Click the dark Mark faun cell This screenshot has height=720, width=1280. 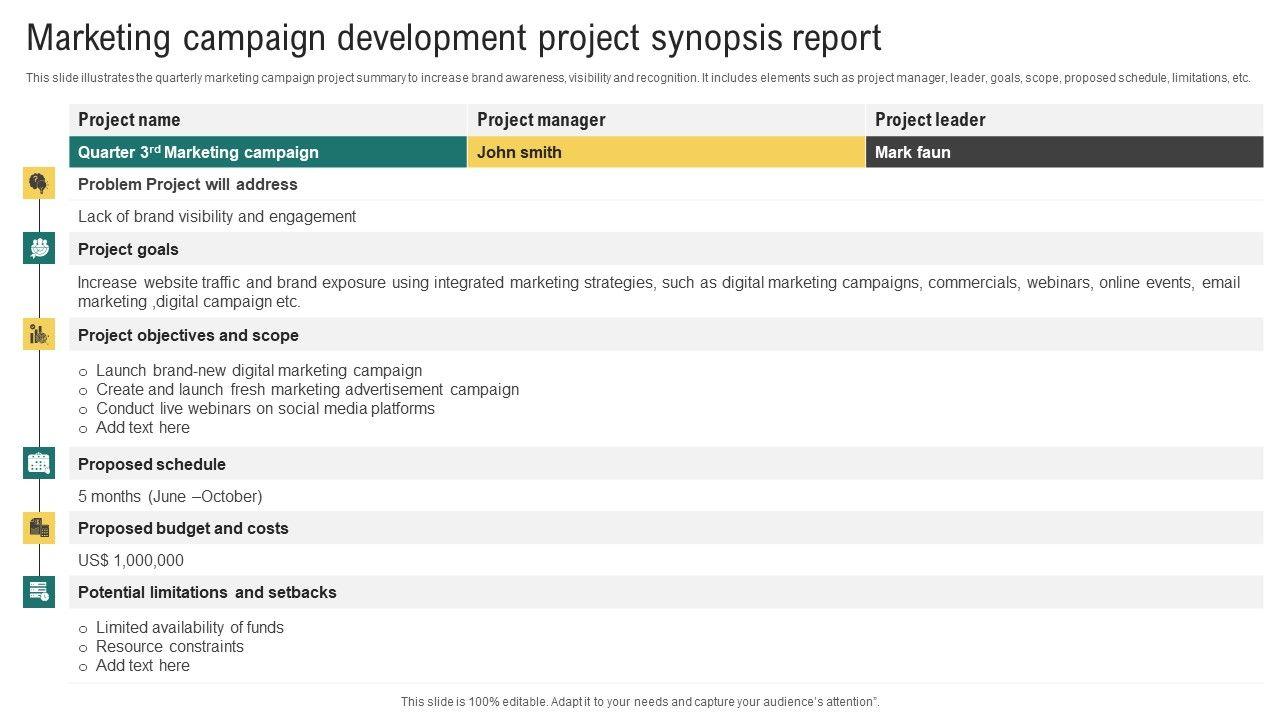pyautogui.click(x=1063, y=152)
